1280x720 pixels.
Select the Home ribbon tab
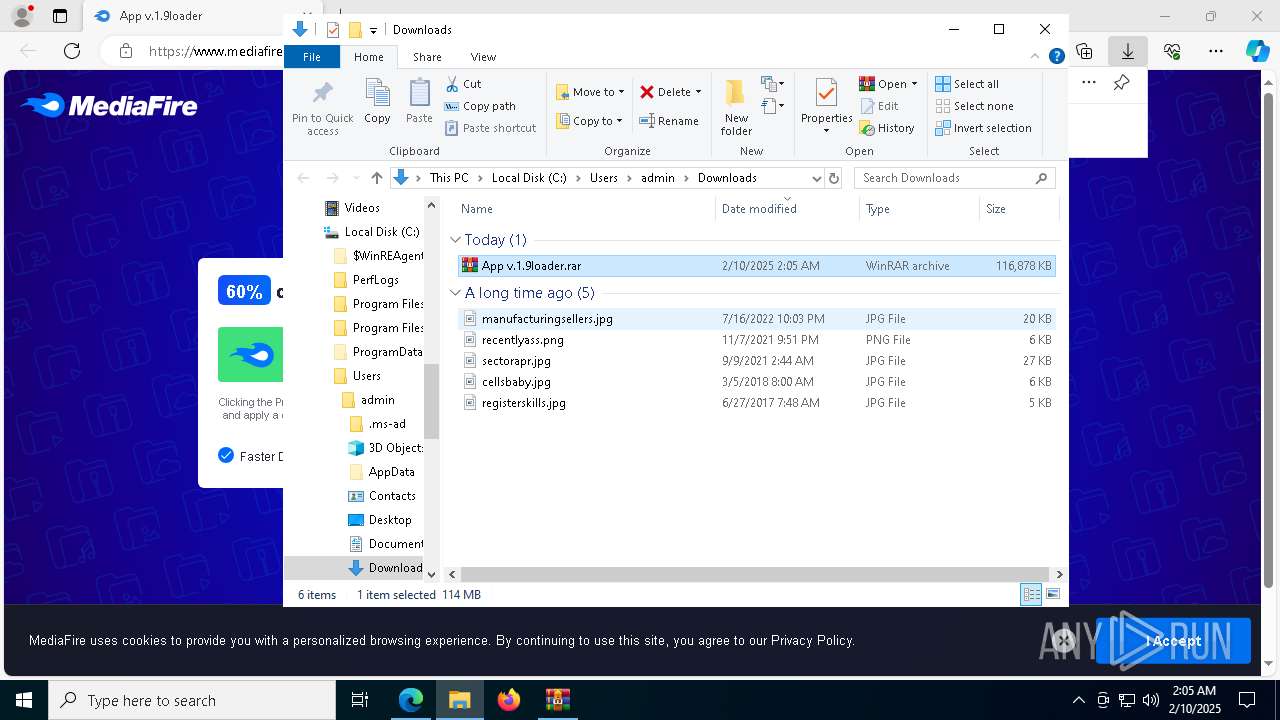pos(368,57)
